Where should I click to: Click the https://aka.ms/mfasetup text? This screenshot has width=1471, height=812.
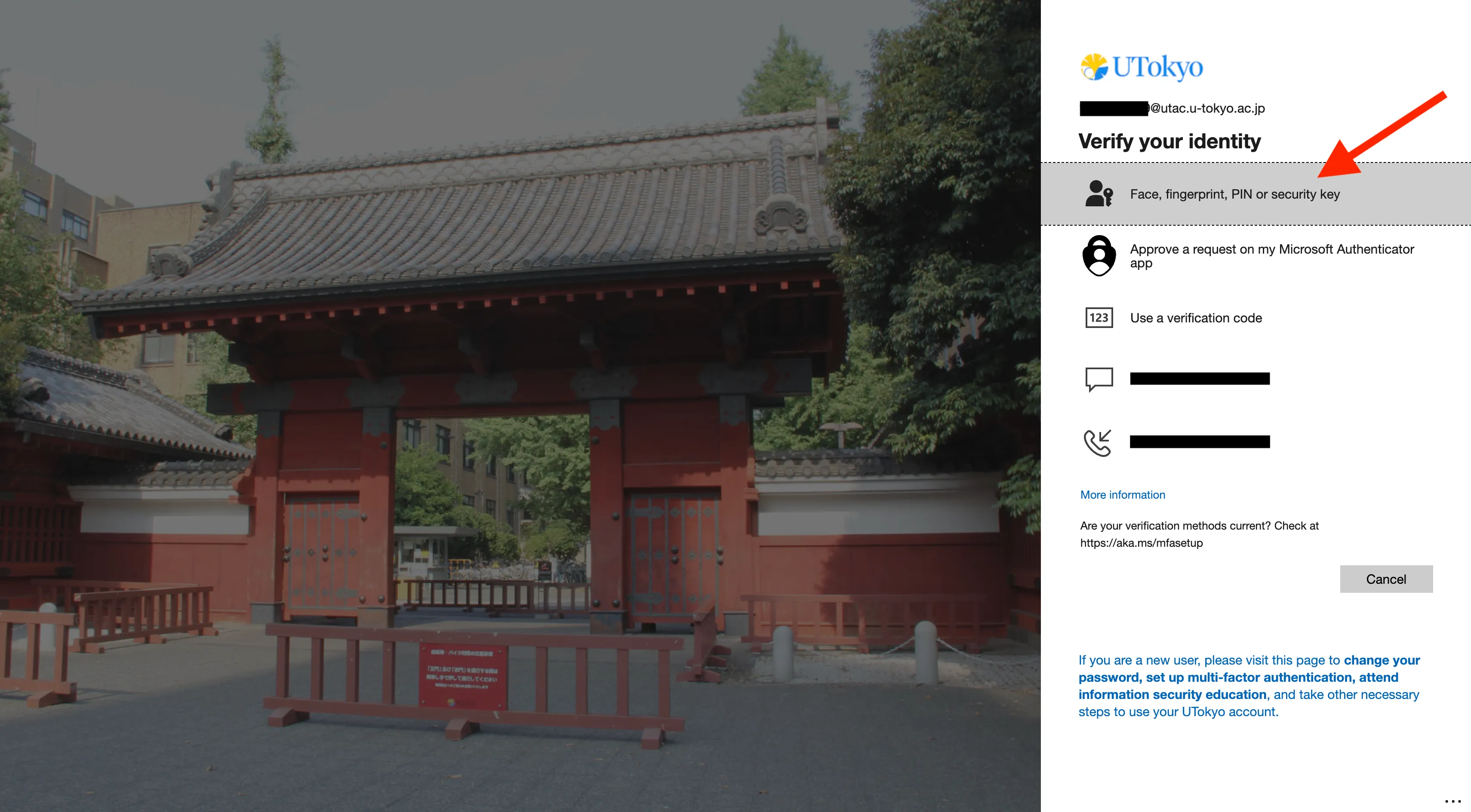coord(1141,543)
